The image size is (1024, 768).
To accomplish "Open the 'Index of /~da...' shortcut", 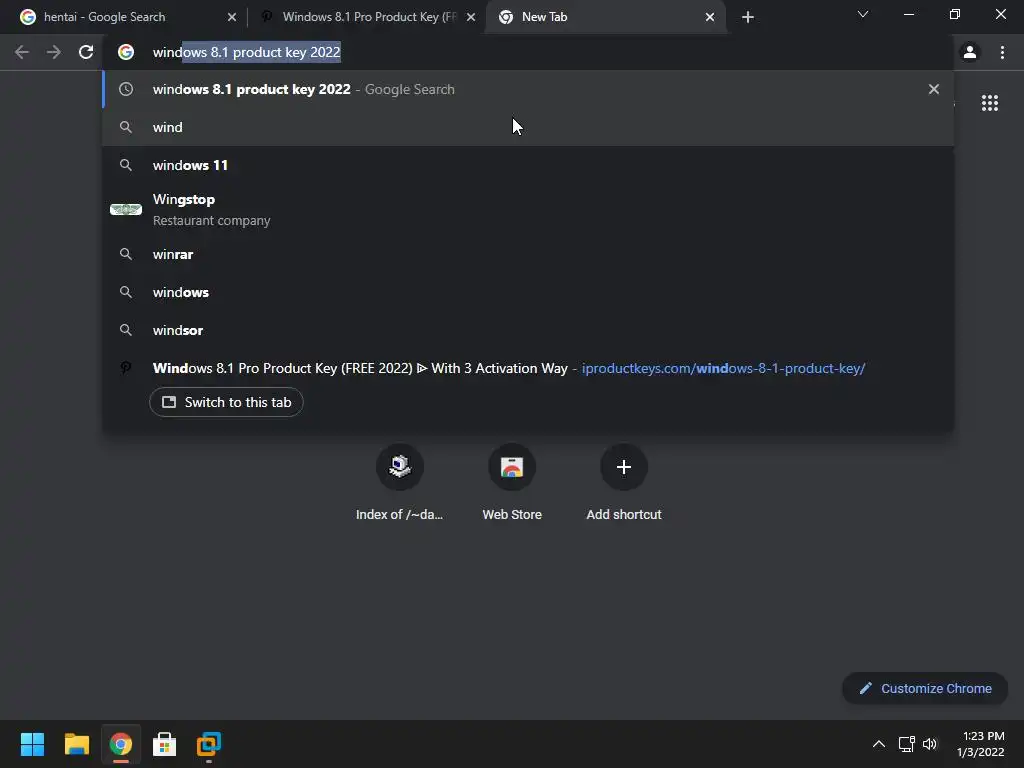I will click(400, 483).
